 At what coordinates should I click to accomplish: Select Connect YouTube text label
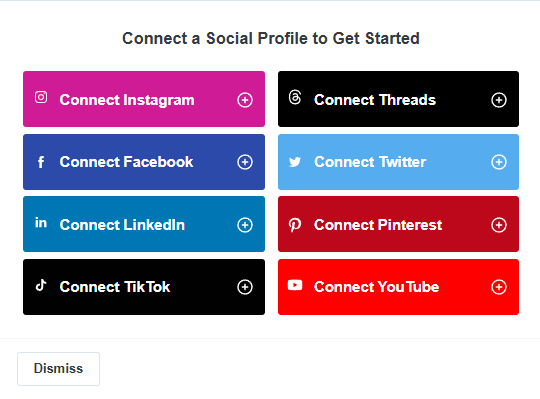pyautogui.click(x=376, y=287)
